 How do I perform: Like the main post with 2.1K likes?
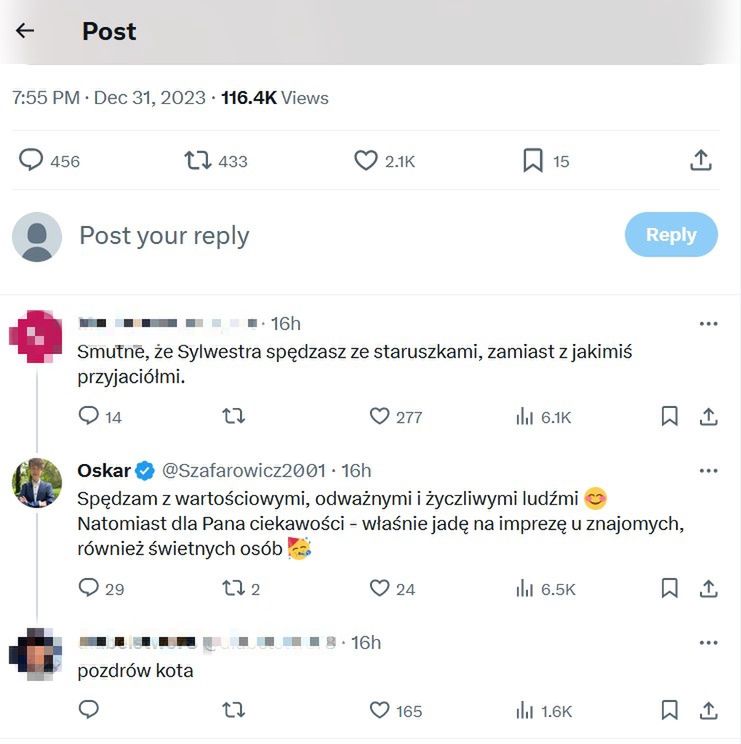[366, 160]
